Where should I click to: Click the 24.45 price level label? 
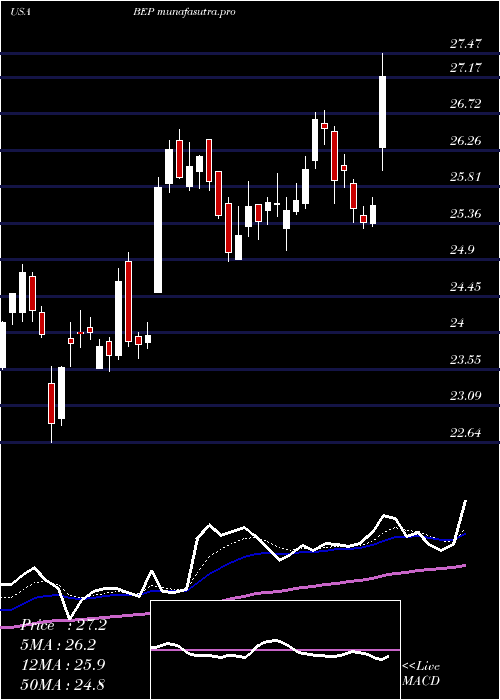(465, 287)
